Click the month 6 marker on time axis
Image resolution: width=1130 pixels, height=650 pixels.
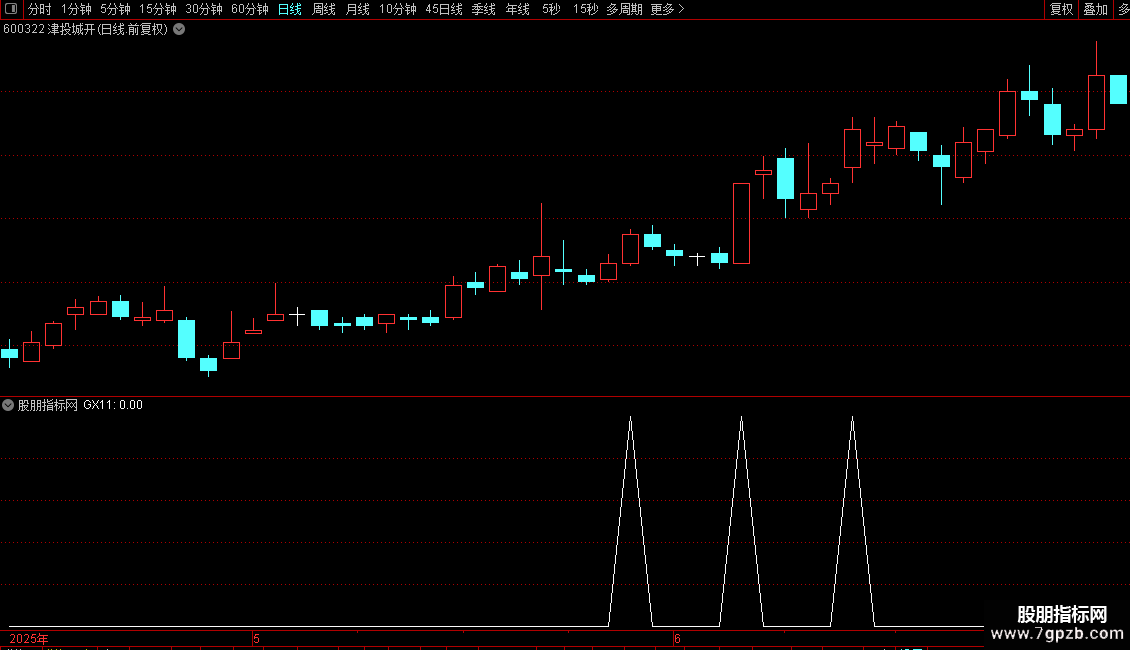pos(677,638)
